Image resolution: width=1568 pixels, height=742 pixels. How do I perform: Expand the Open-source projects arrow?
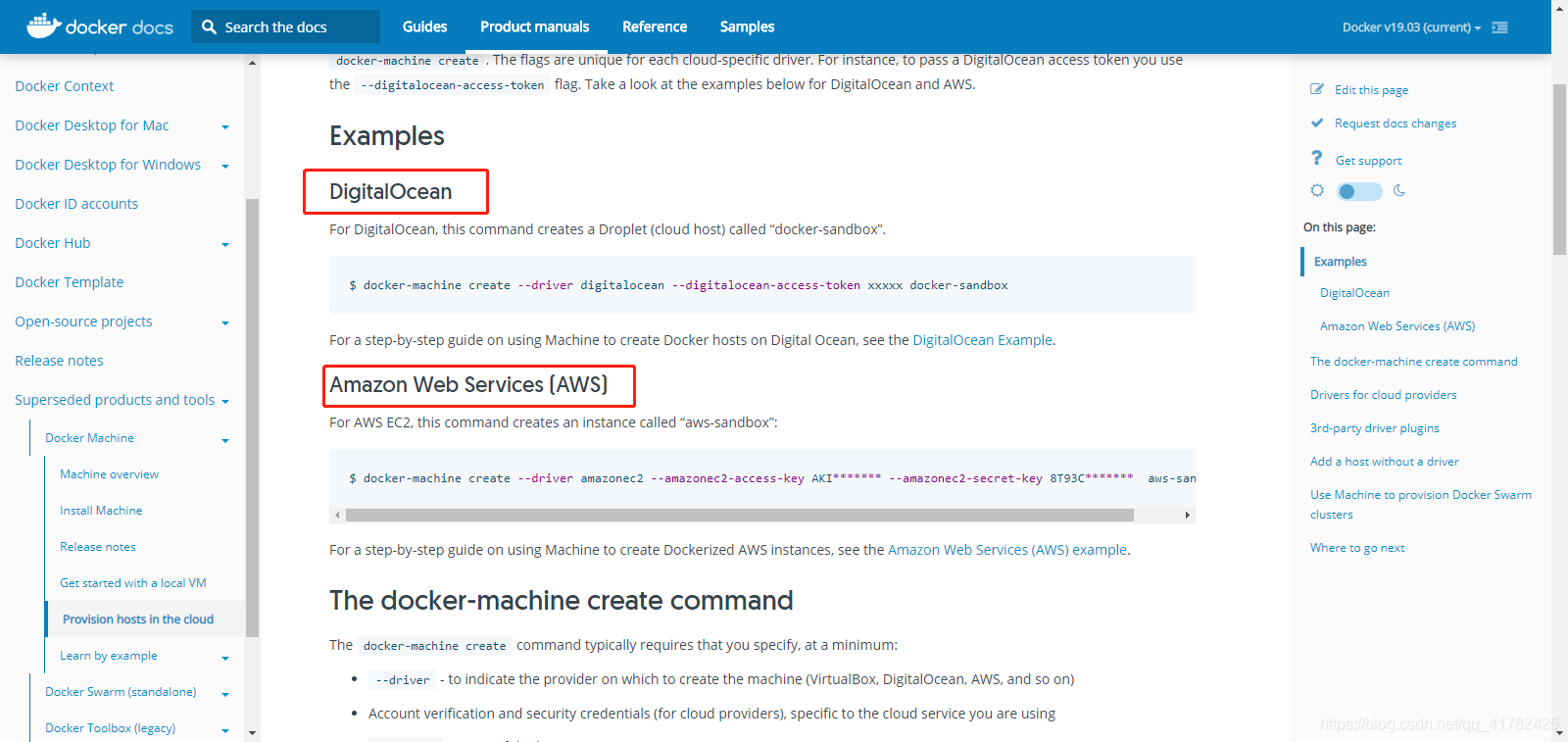[x=225, y=322]
